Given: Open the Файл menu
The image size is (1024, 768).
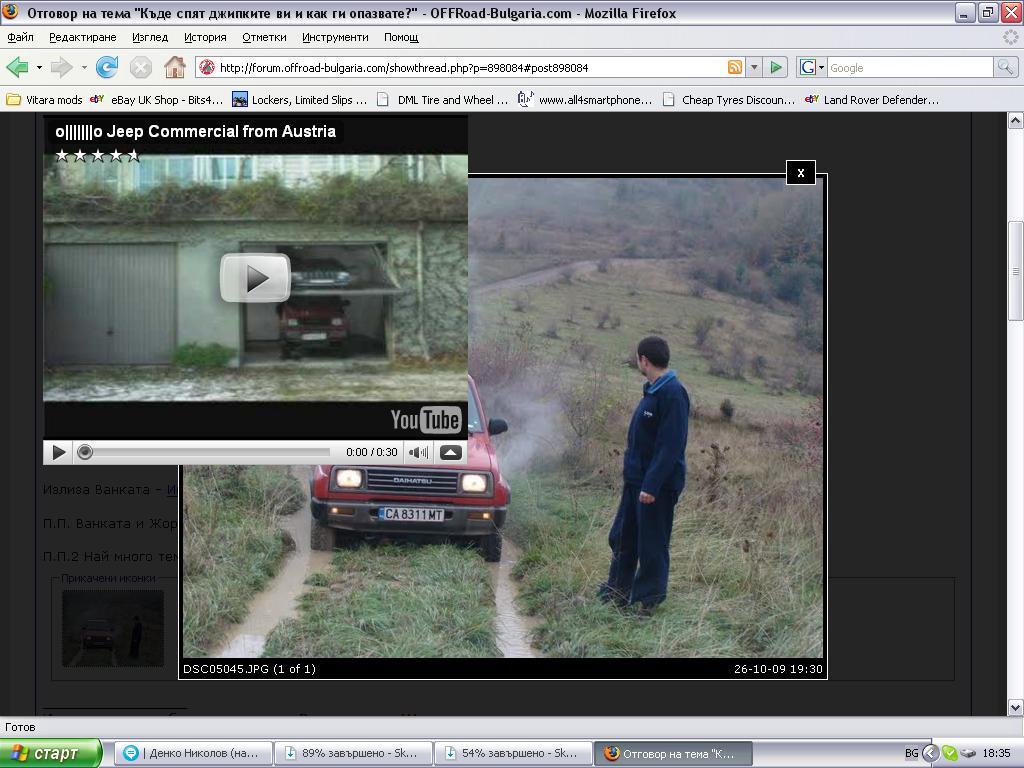Looking at the screenshot, I should [20, 37].
